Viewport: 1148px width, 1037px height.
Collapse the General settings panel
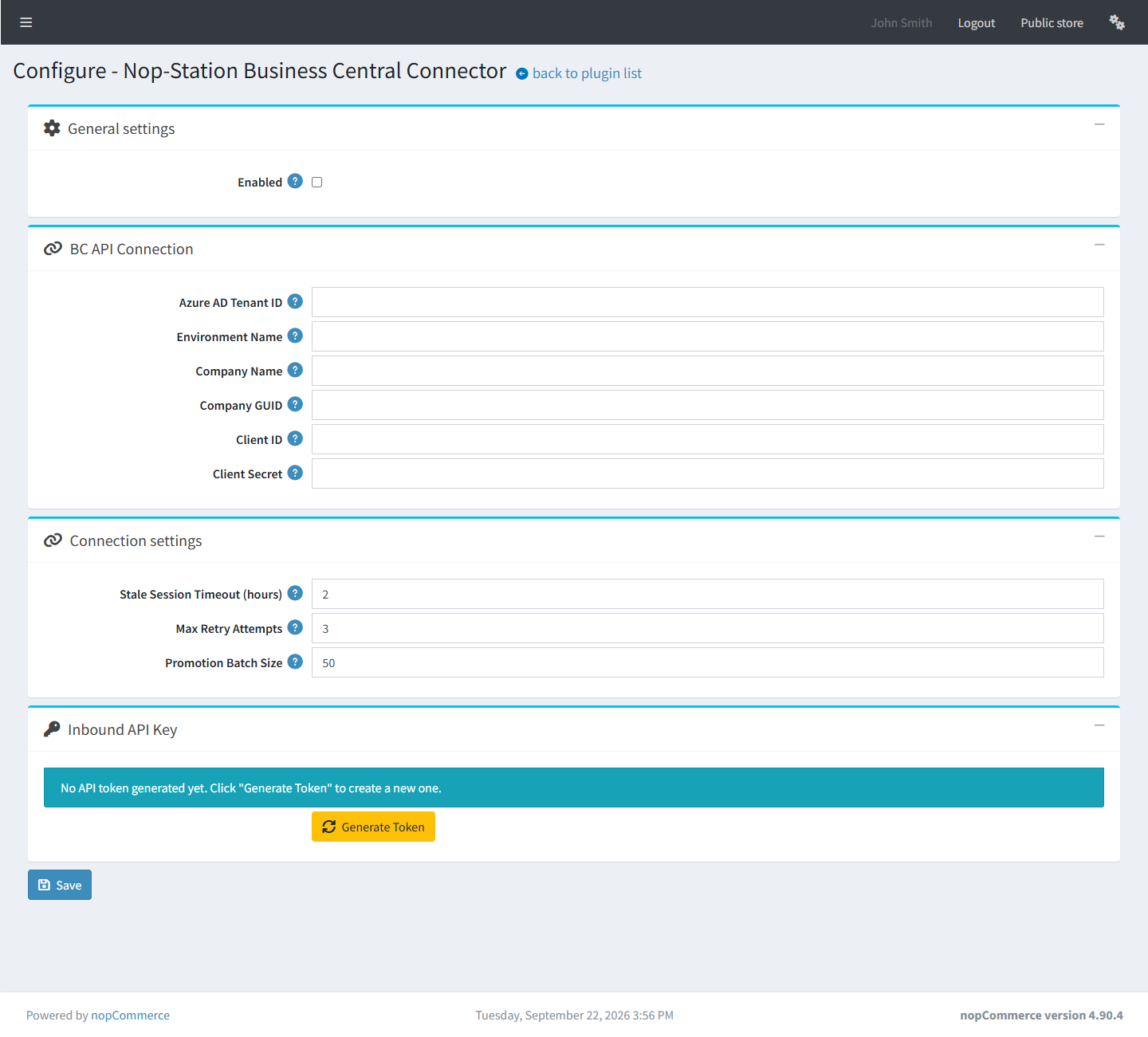click(1099, 124)
